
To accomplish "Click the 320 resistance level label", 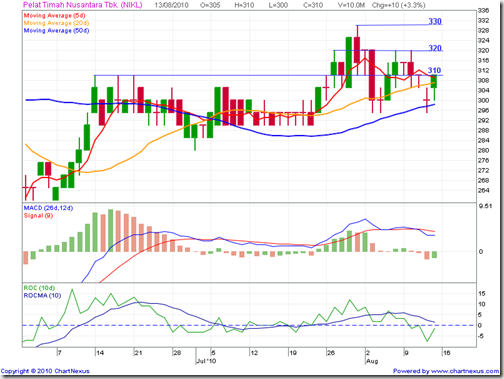I will pyautogui.click(x=435, y=48).
